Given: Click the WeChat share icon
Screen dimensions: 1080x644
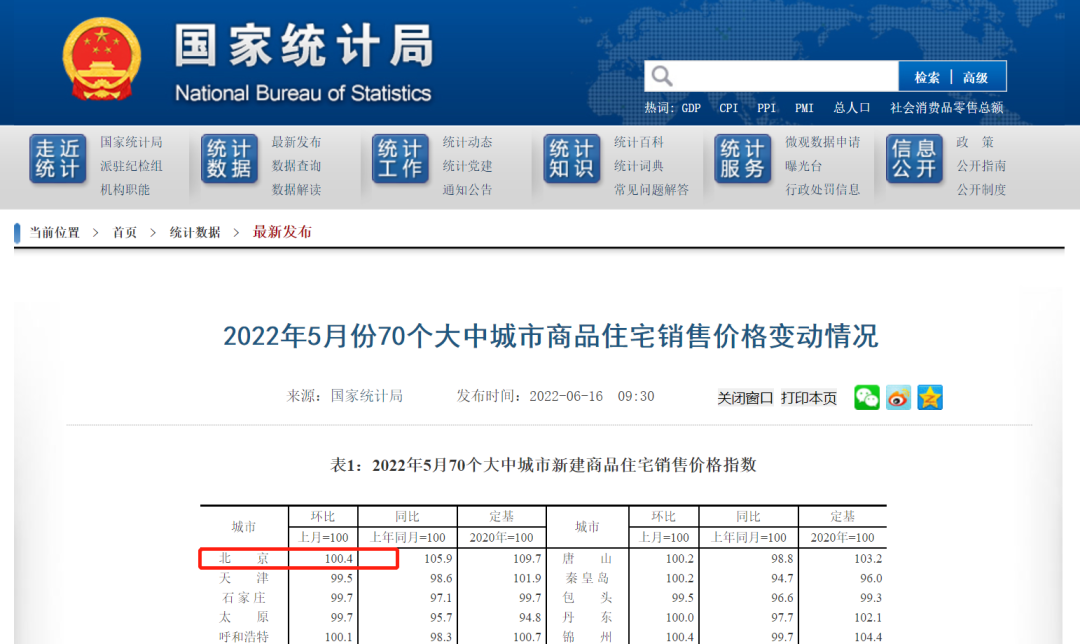Looking at the screenshot, I should point(866,397).
